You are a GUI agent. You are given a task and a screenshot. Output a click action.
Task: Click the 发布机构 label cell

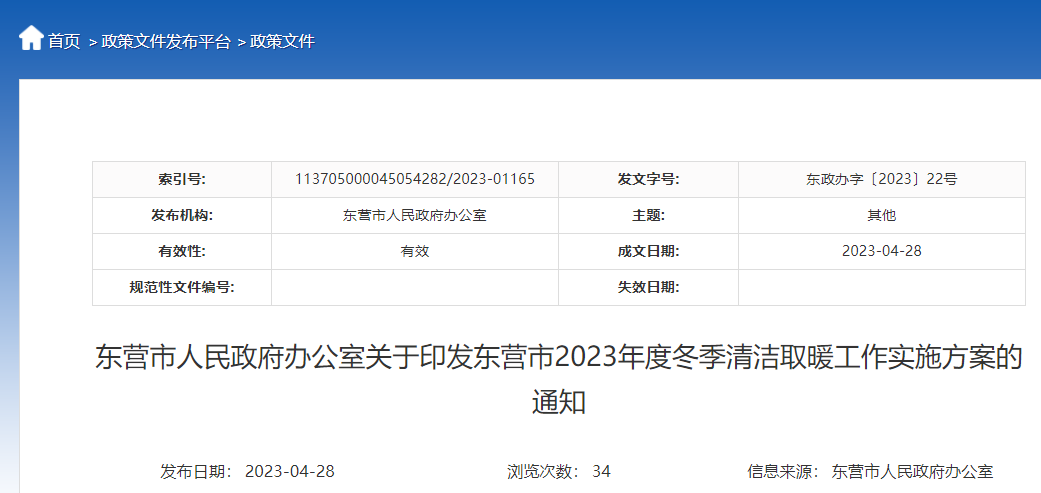(x=181, y=216)
